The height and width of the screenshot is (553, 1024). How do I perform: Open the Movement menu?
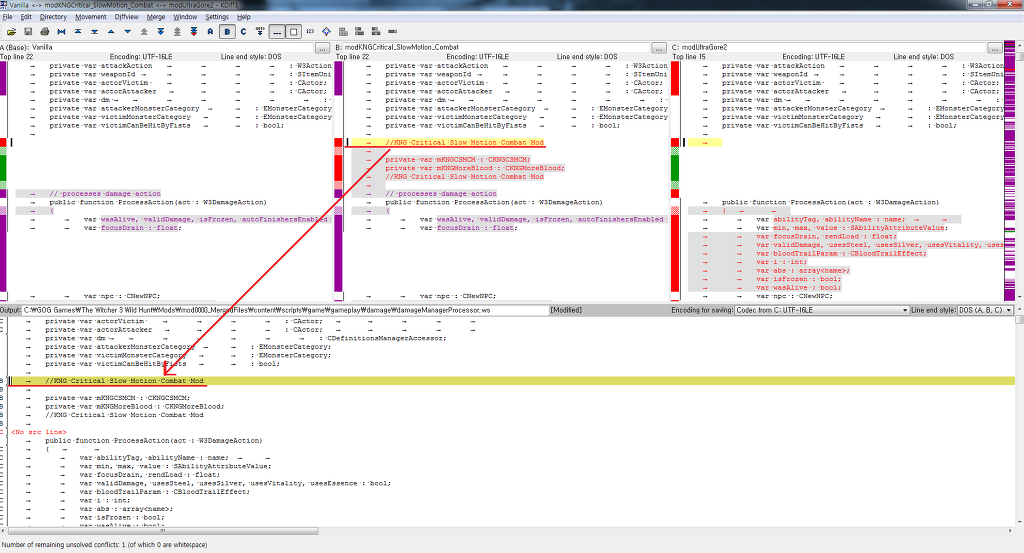(x=90, y=17)
